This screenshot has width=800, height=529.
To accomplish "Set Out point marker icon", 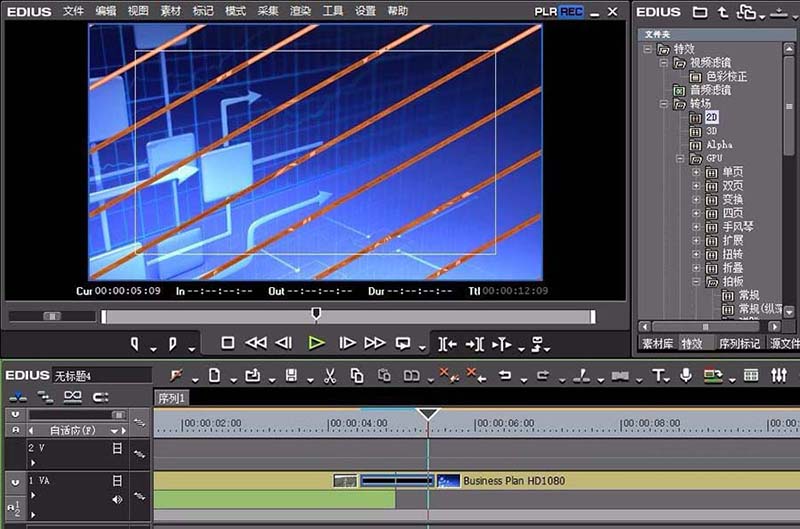I will tap(172, 344).
